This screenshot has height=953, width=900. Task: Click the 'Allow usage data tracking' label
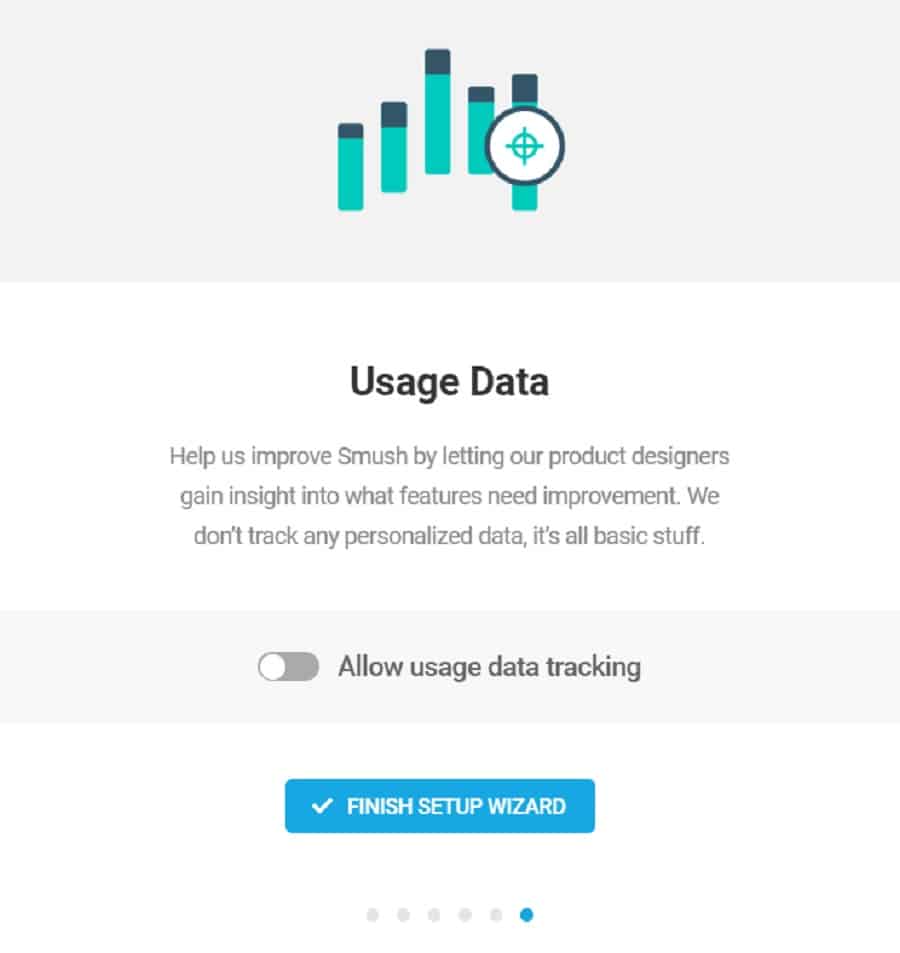pyautogui.click(x=489, y=667)
